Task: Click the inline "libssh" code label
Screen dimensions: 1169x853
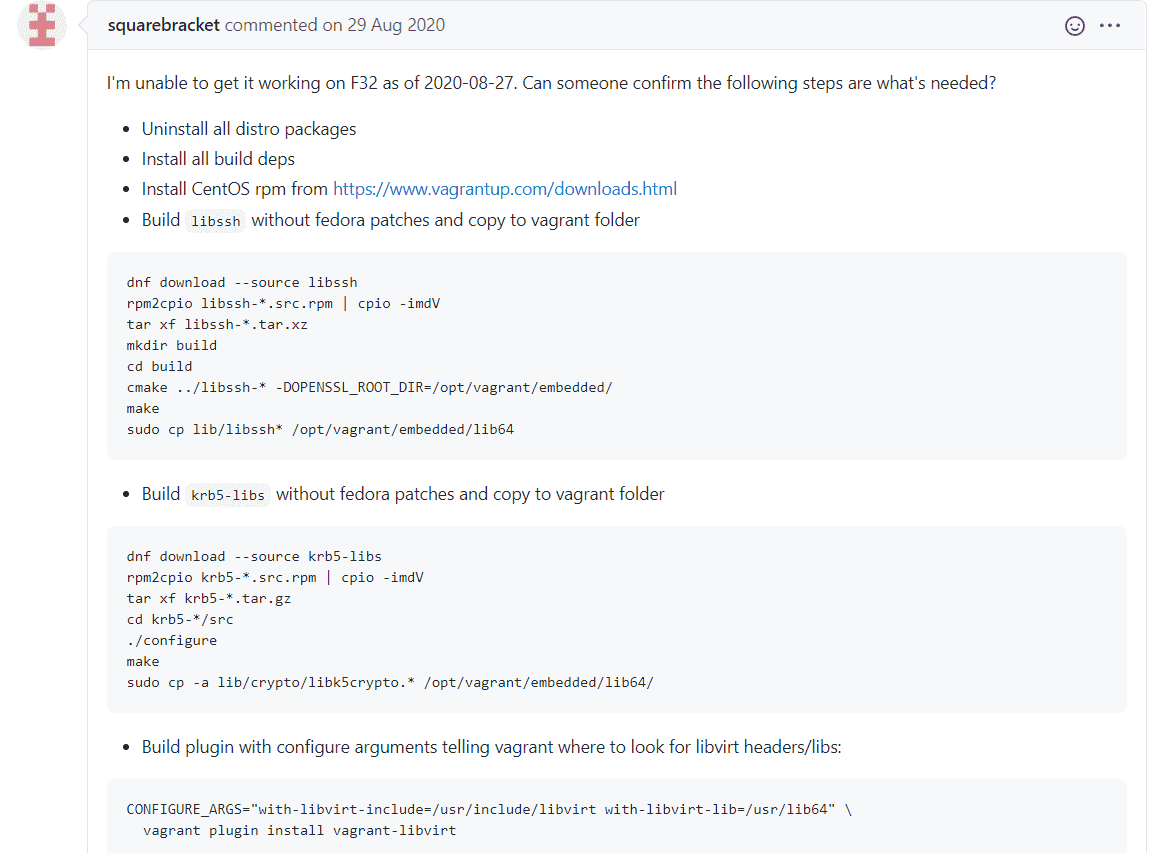Action: (x=216, y=221)
